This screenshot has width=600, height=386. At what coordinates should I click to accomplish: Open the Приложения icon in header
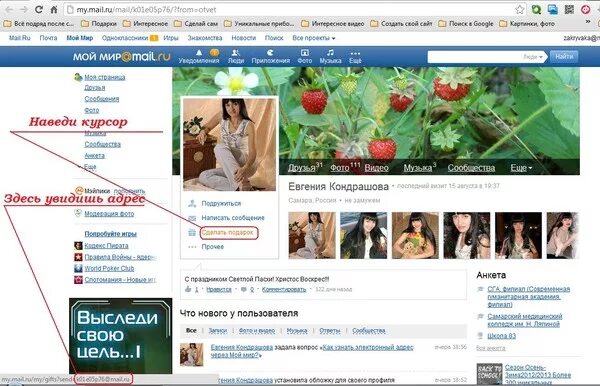click(271, 53)
